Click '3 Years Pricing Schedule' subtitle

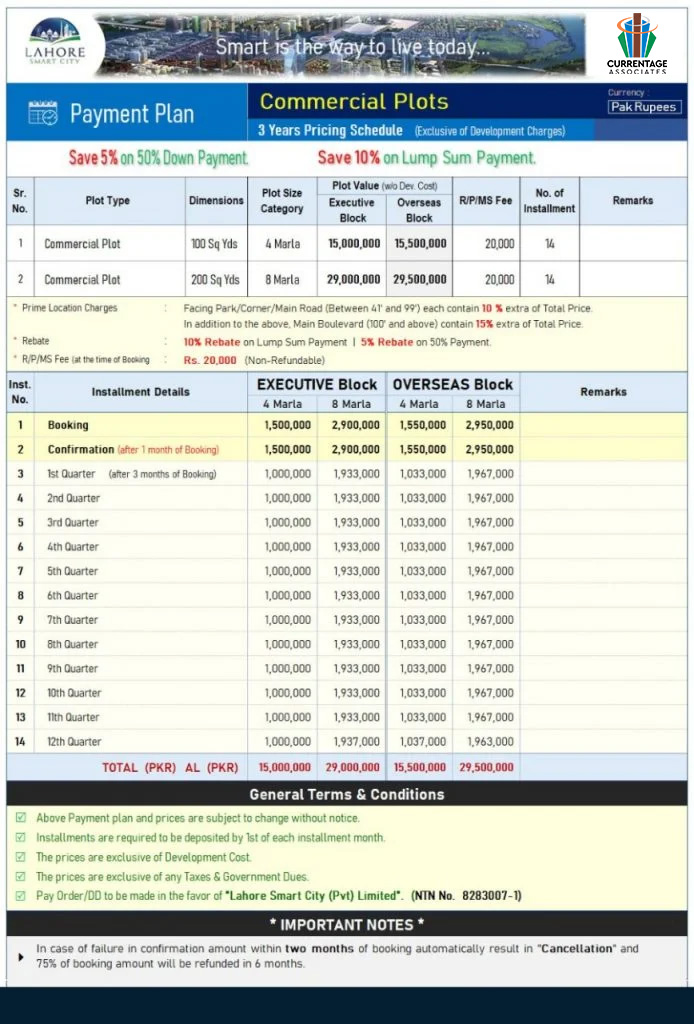point(330,130)
